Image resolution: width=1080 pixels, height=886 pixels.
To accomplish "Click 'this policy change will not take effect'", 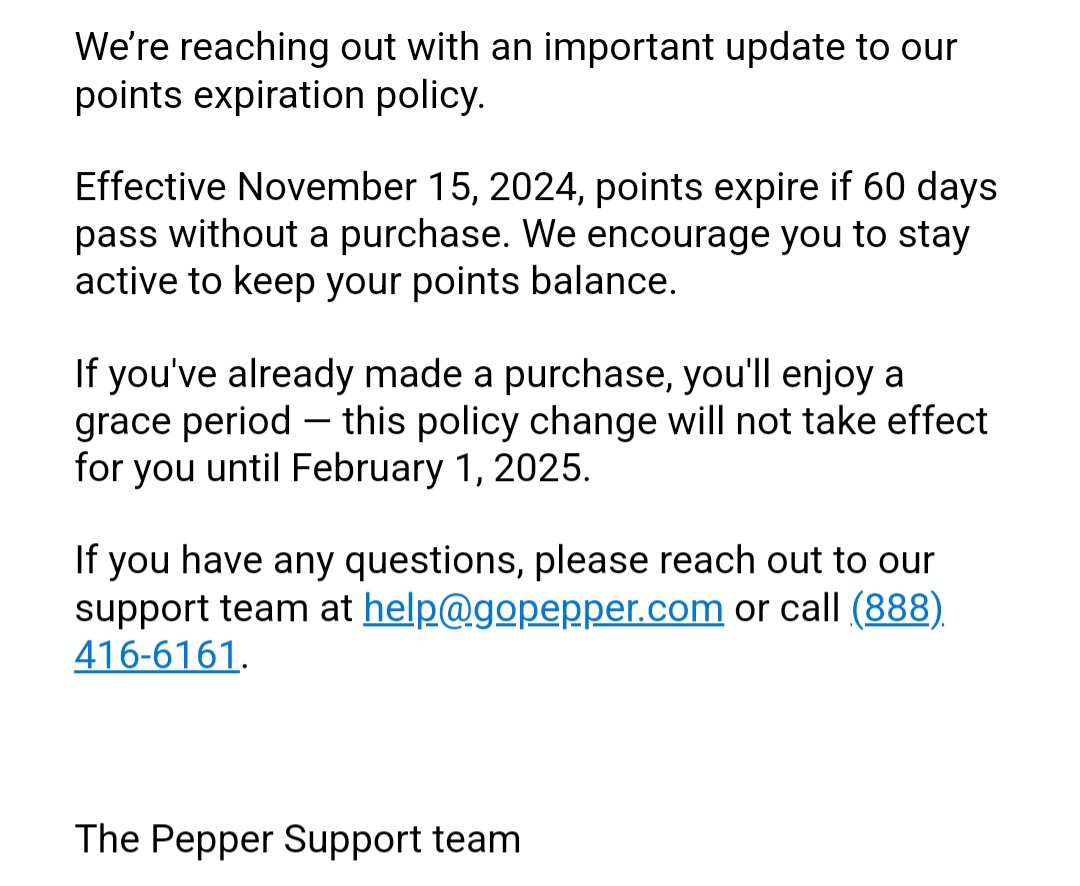I will click(x=665, y=421).
